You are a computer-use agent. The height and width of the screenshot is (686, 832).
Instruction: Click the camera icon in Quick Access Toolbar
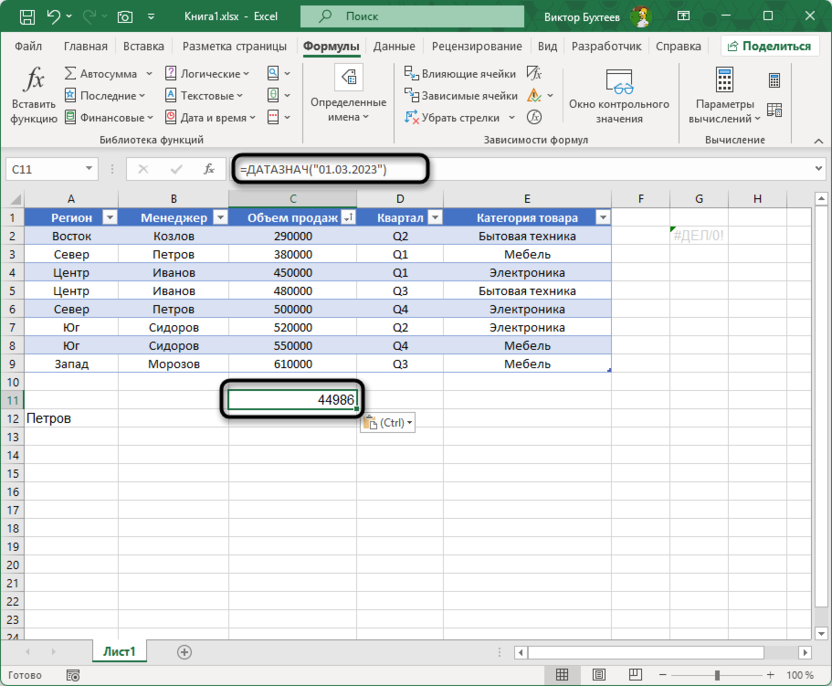pyautogui.click(x=125, y=17)
